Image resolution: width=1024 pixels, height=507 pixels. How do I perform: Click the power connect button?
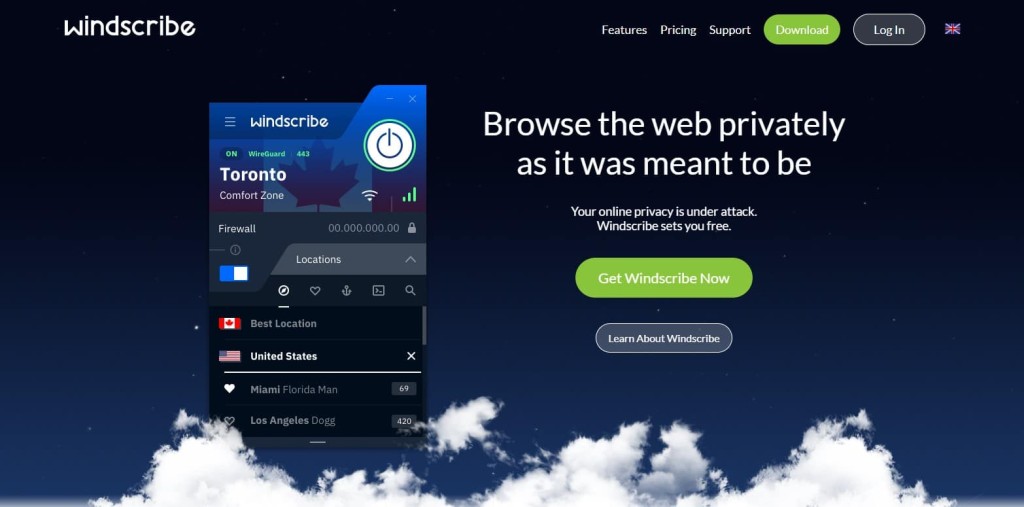(389, 145)
